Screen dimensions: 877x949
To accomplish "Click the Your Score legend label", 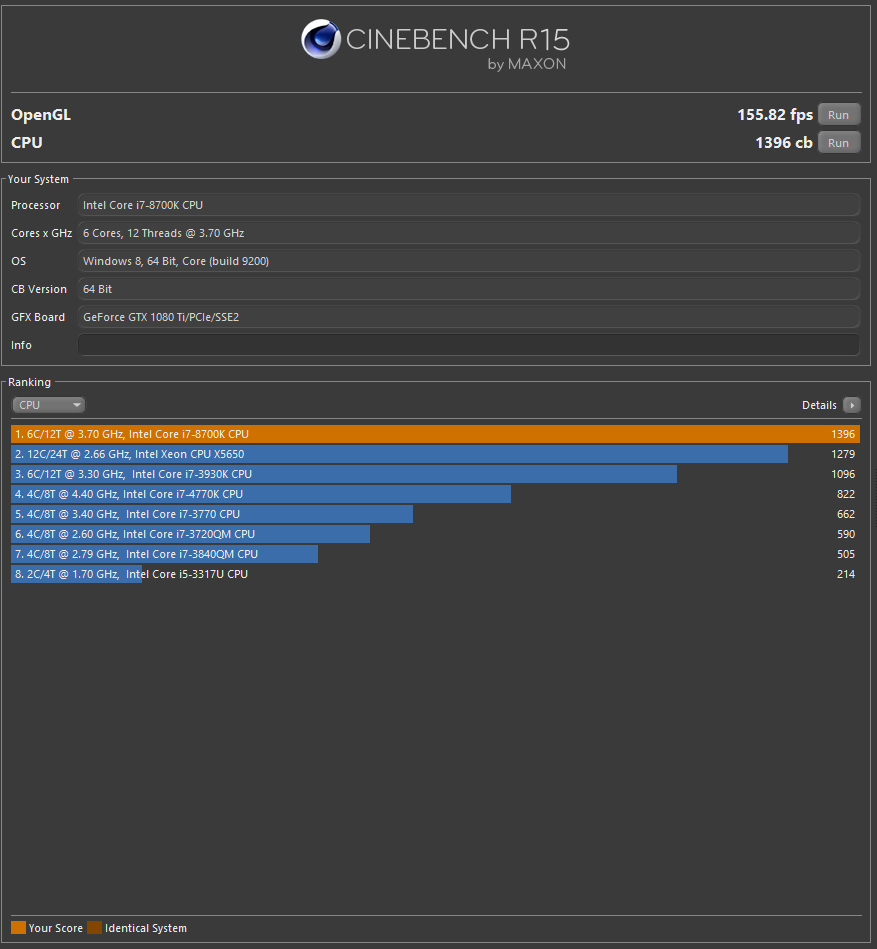I will click(56, 928).
